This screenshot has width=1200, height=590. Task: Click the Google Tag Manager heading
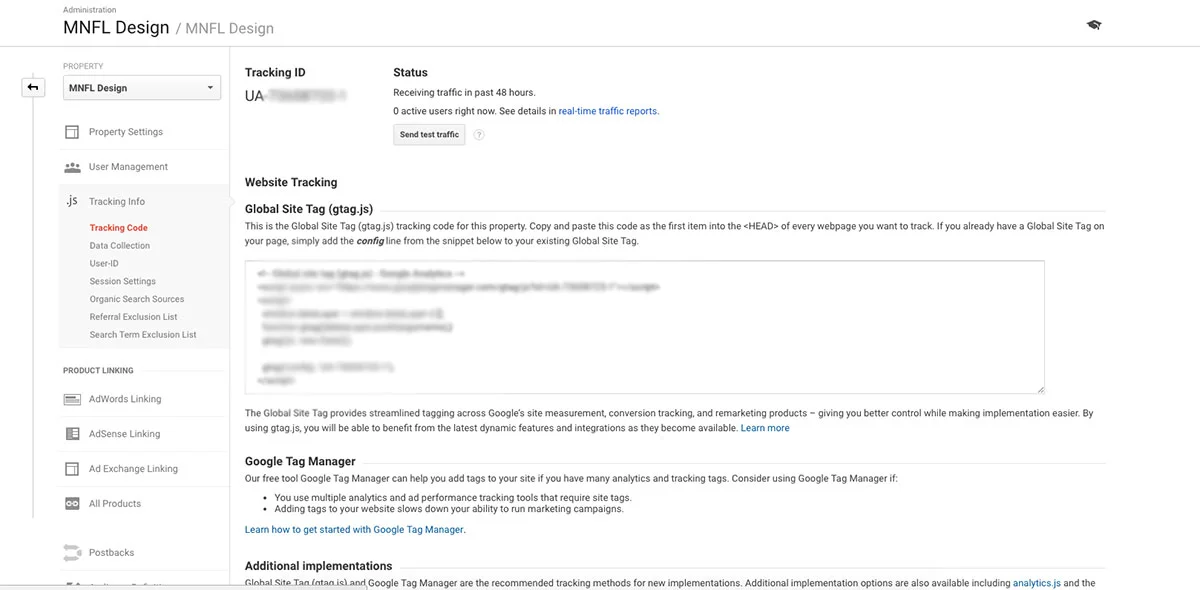pos(300,461)
